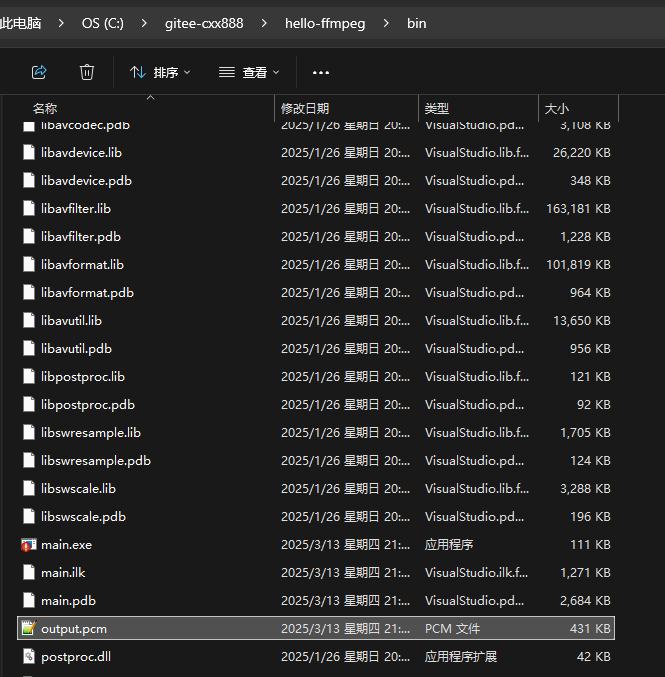Screen dimensions: 665x677
Task: Click the 应用程序扩展 type cell
Action: pos(460,657)
